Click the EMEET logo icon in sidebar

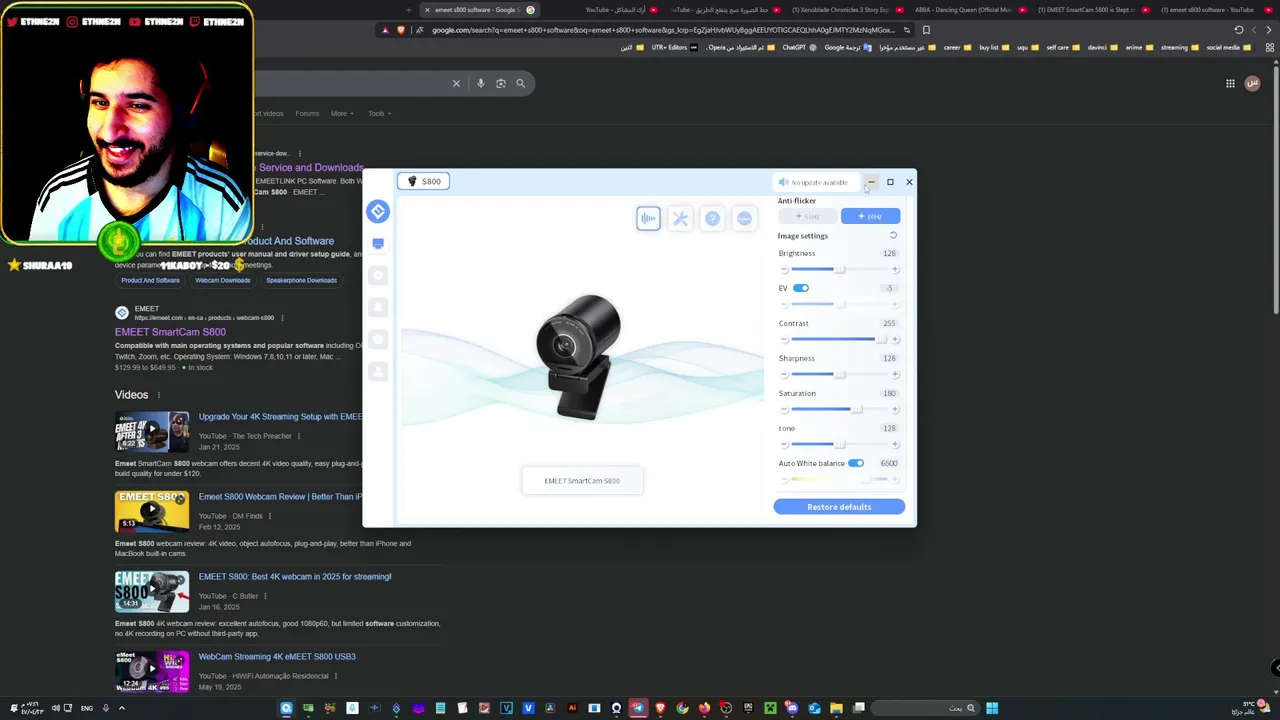[378, 211]
